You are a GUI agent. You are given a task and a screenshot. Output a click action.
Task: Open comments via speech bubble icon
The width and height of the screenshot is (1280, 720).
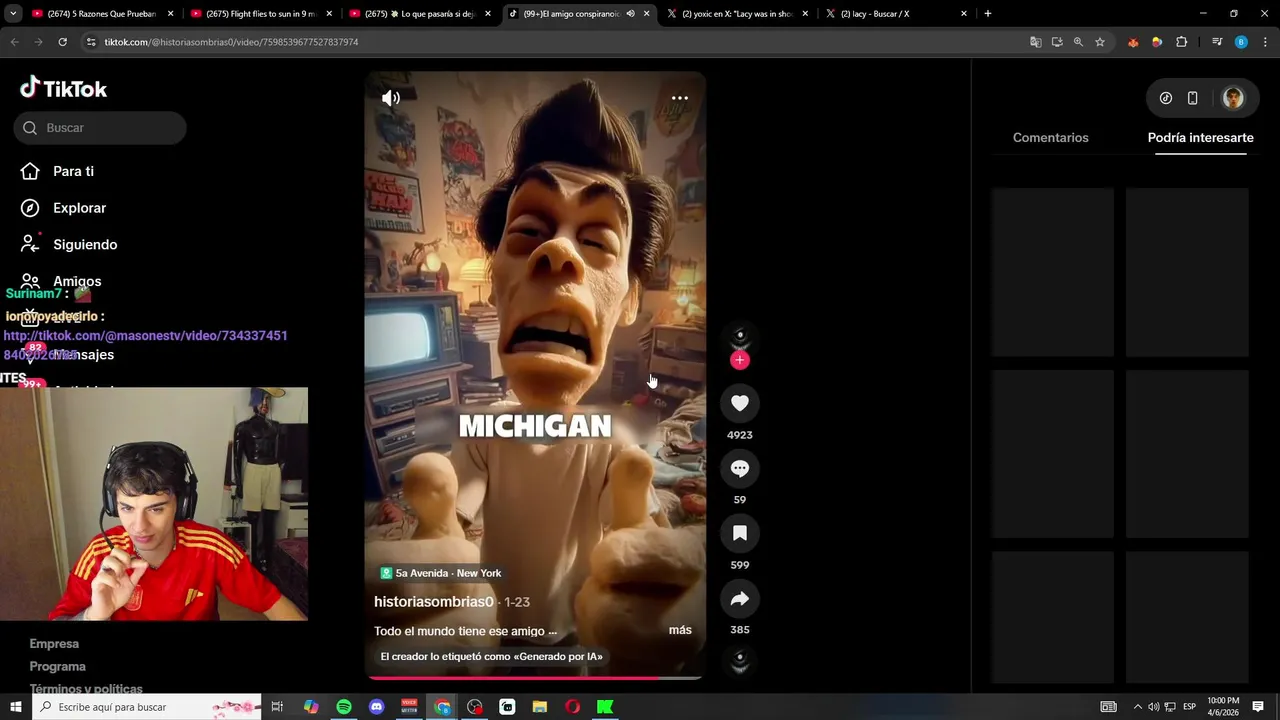point(740,468)
